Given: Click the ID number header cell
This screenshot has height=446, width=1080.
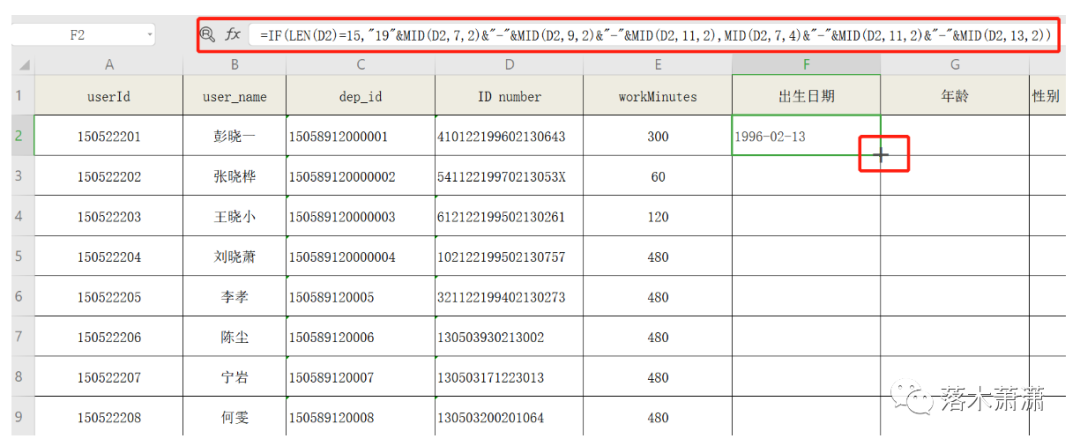Looking at the screenshot, I should 509,96.
